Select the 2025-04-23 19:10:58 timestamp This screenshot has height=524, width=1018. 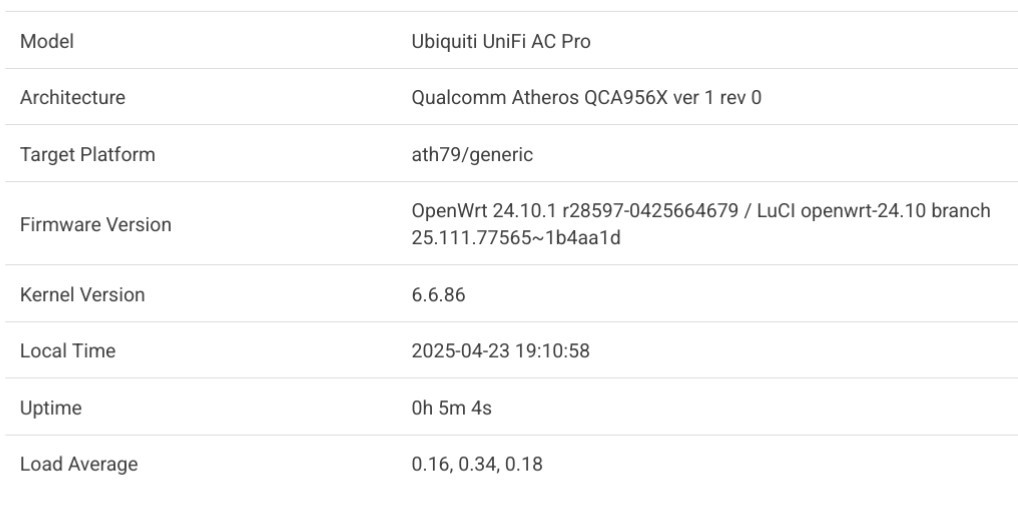click(x=501, y=351)
